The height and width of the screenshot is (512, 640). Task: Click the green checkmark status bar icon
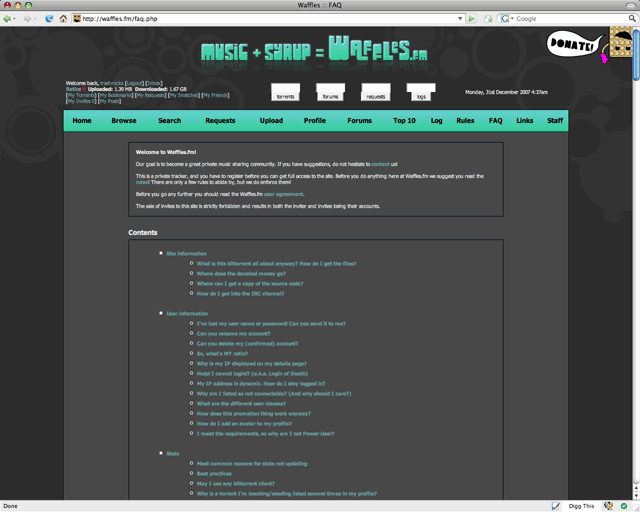(624, 506)
